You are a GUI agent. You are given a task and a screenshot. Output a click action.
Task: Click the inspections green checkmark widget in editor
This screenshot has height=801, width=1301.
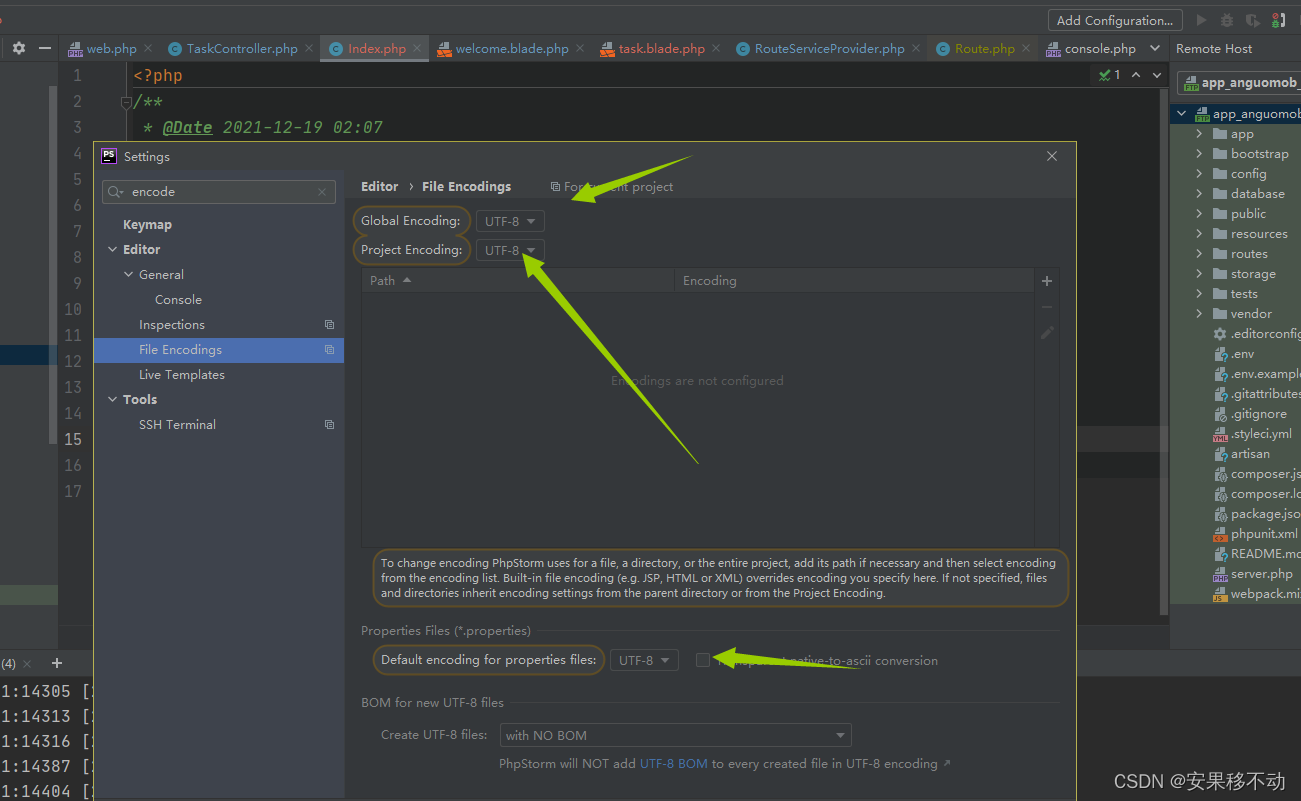point(1109,75)
